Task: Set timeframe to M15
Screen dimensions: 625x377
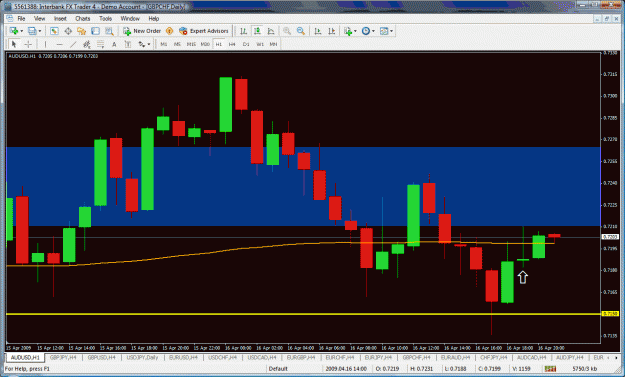Action: (191, 44)
